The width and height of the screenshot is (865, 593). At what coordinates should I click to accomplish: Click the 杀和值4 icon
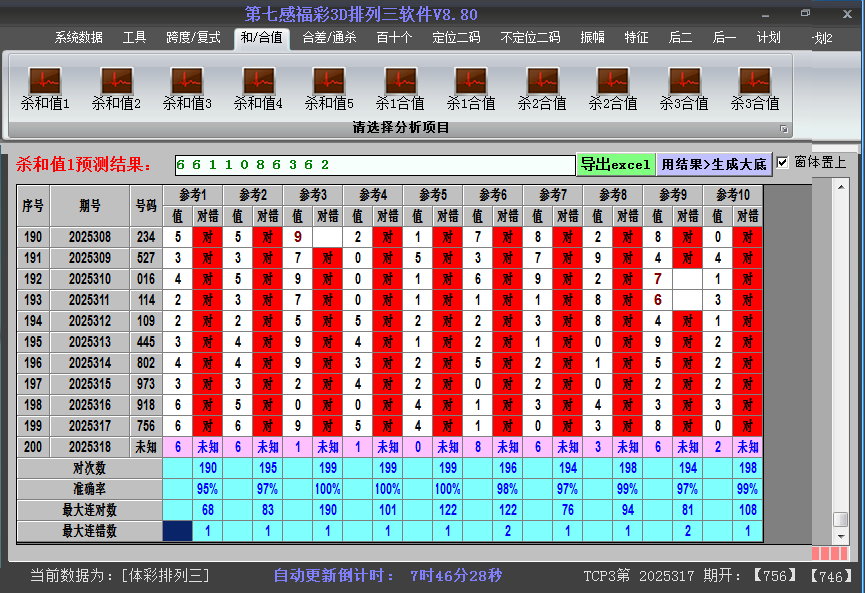click(258, 81)
